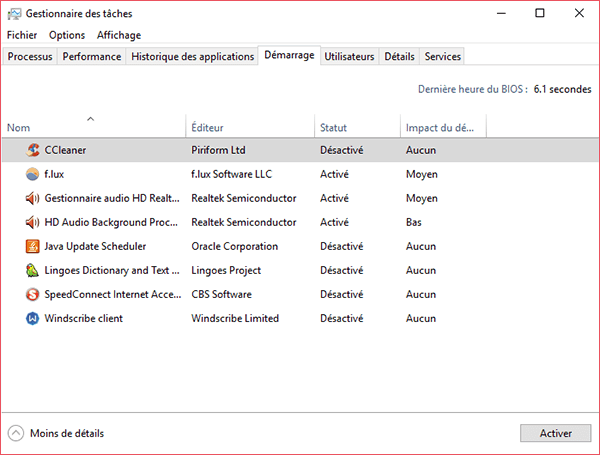This screenshot has width=600, height=455.
Task: Open the Fichier menu
Action: 22,35
